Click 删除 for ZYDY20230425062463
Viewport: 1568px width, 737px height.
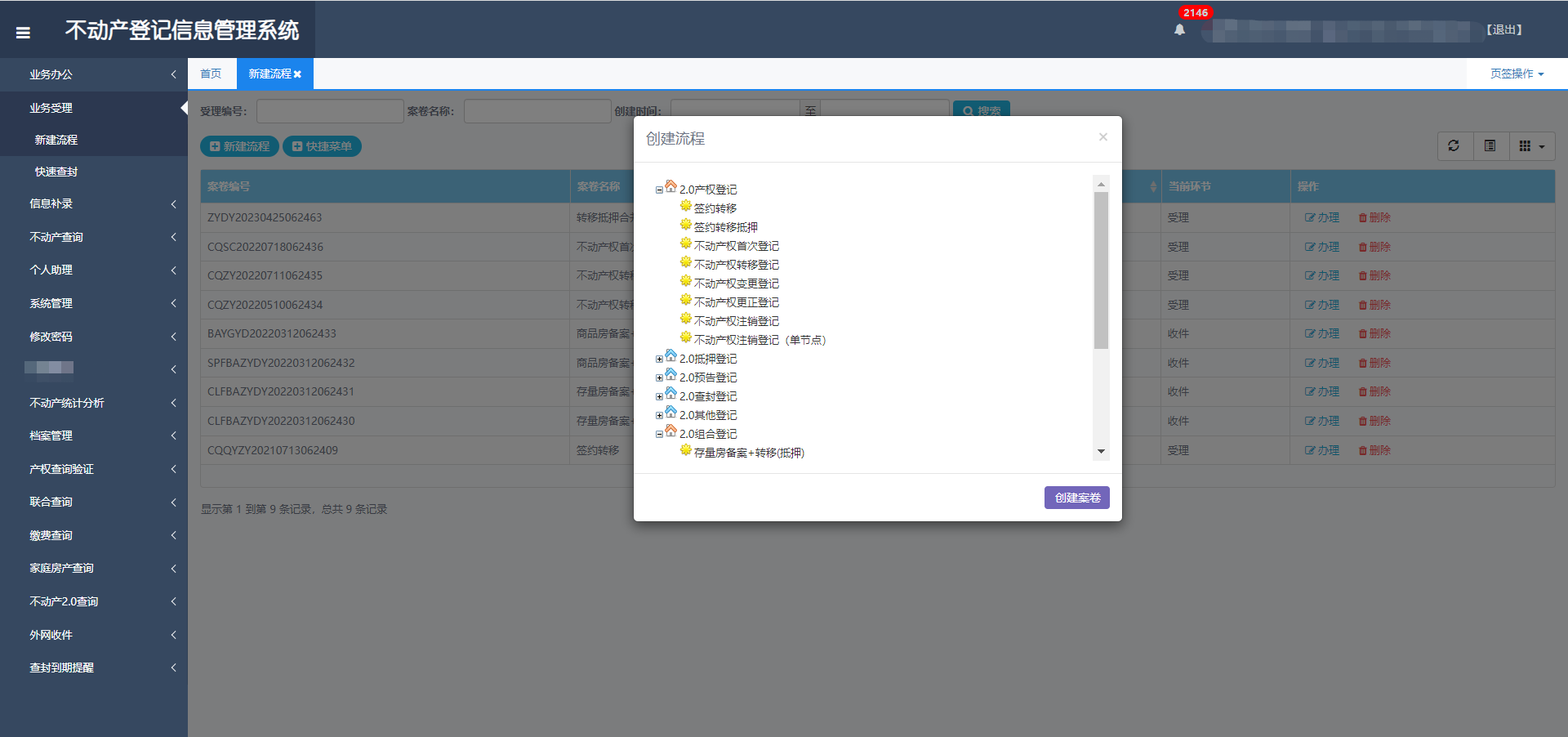tap(1374, 217)
